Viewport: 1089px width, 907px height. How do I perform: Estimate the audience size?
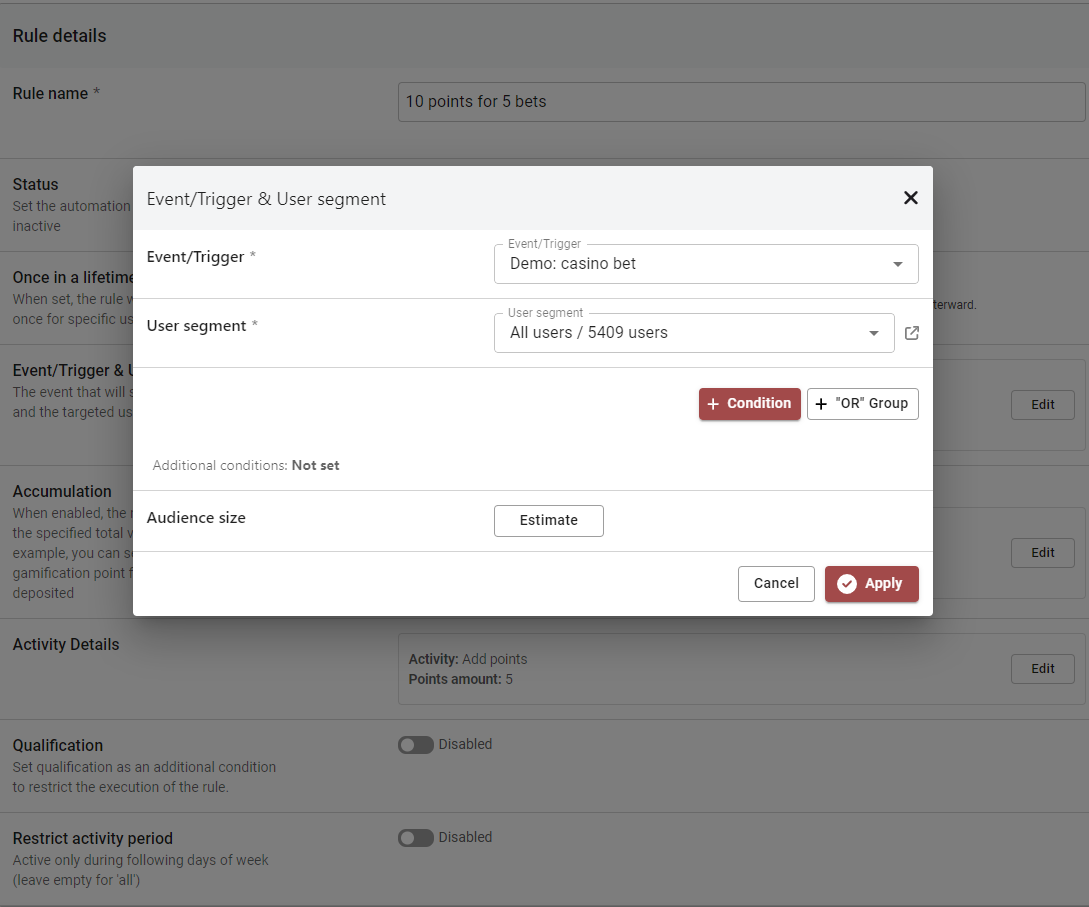click(x=548, y=521)
